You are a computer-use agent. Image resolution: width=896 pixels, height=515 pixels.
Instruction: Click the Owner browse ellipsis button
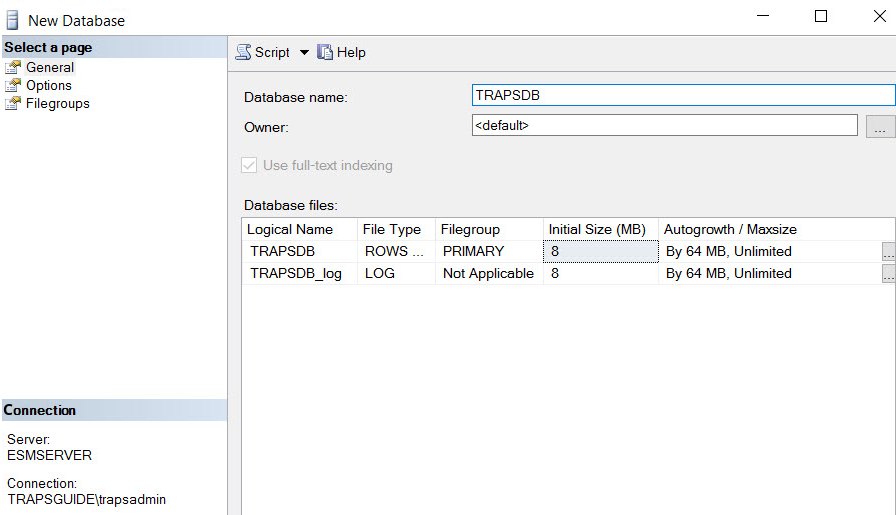(x=879, y=127)
